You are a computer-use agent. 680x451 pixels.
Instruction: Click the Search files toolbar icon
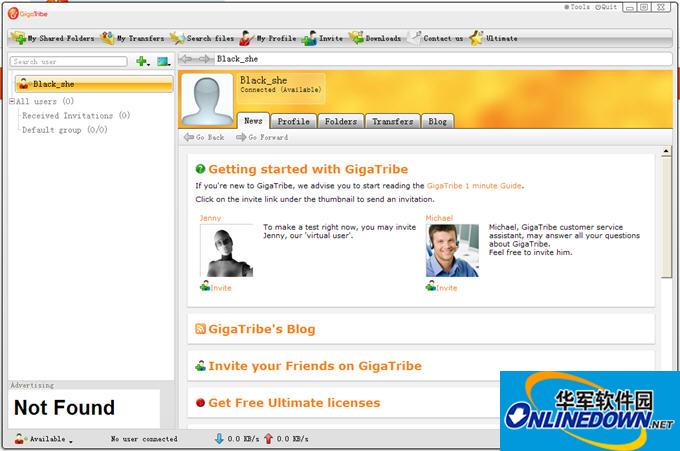[x=203, y=38]
